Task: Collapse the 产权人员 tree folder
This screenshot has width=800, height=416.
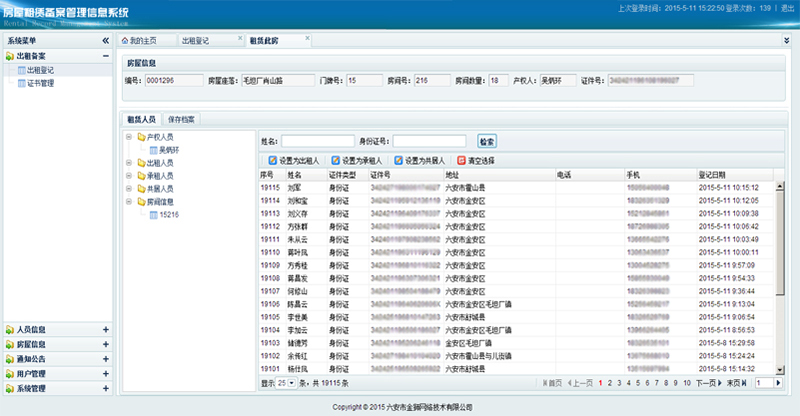Action: [x=128, y=136]
